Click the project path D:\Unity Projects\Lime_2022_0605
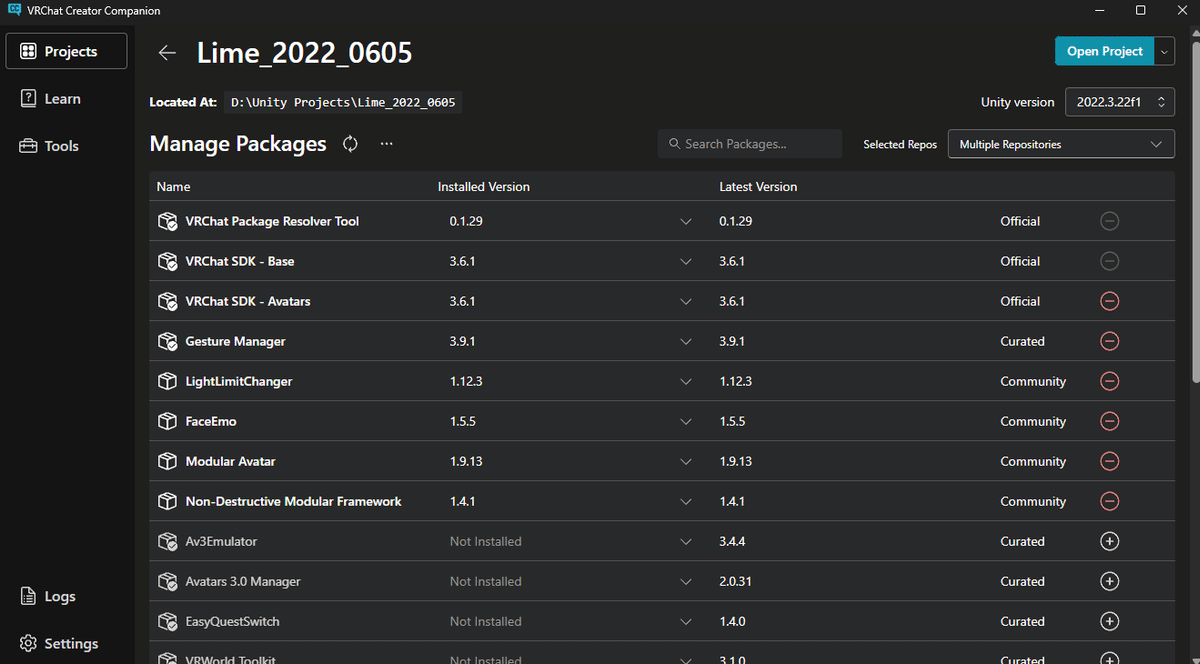1200x664 pixels. pos(343,102)
